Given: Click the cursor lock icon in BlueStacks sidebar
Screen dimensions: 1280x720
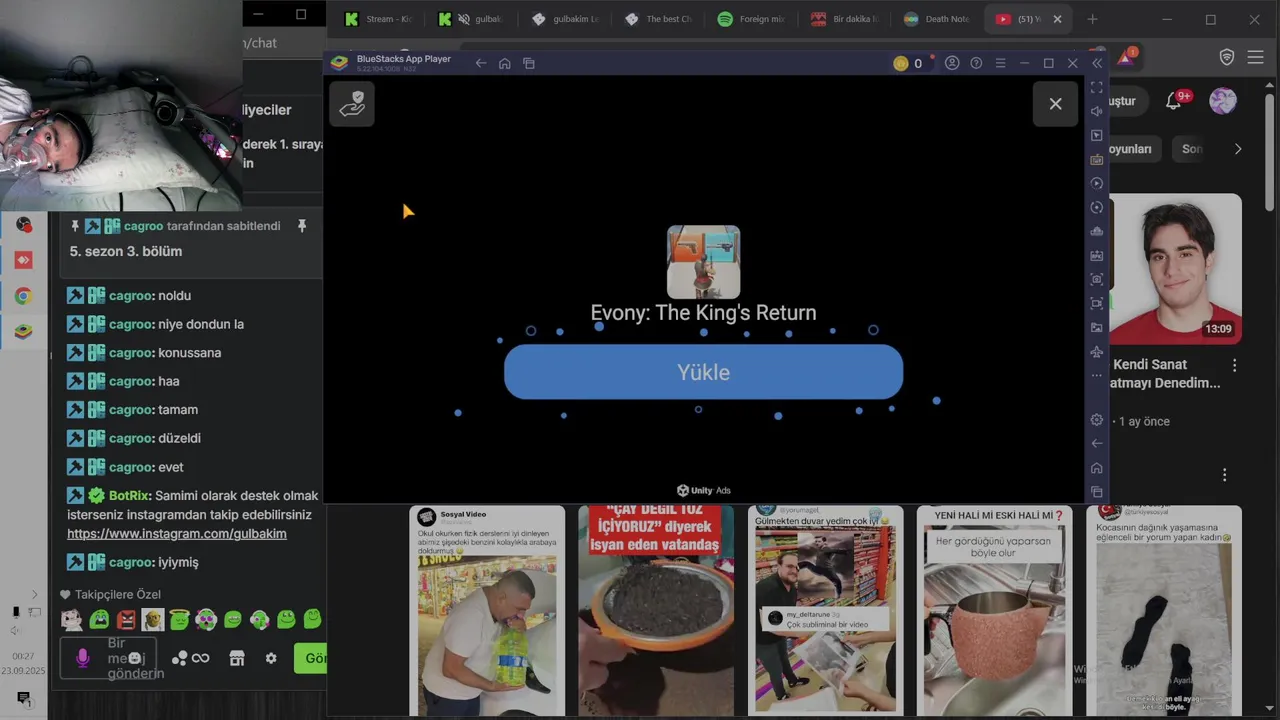Looking at the screenshot, I should pyautogui.click(x=1097, y=135).
